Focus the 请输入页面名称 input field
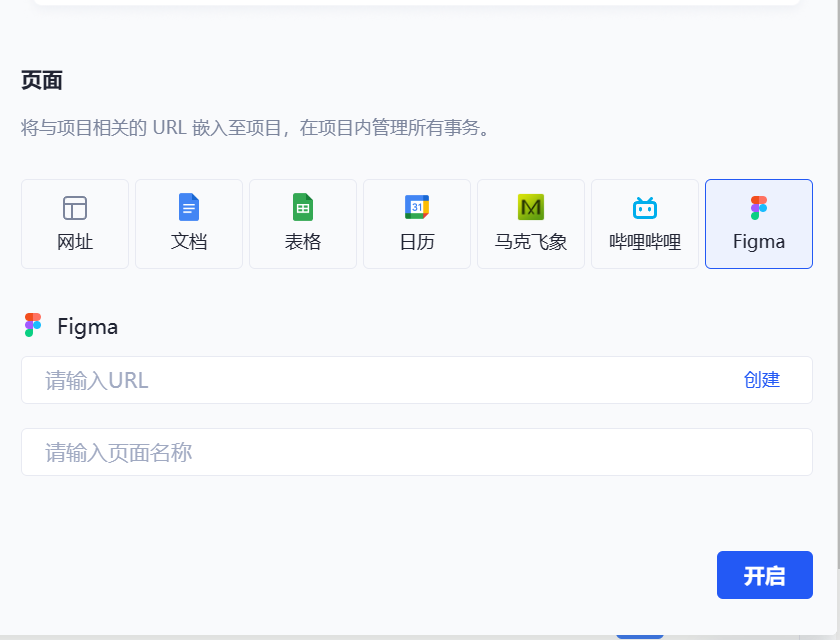840x640 pixels. pyautogui.click(x=416, y=453)
